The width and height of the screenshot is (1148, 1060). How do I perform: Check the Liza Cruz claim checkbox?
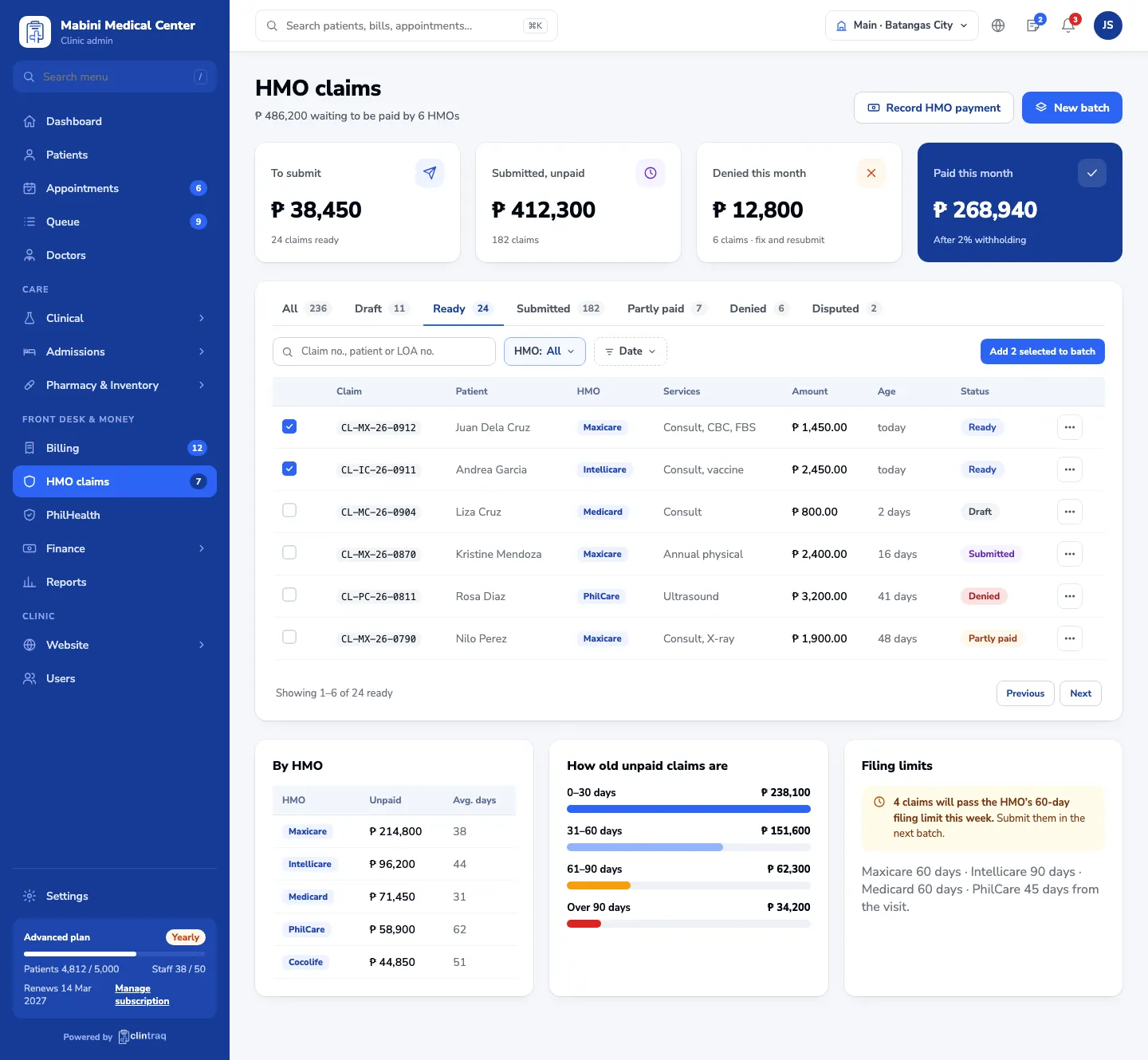pos(289,510)
